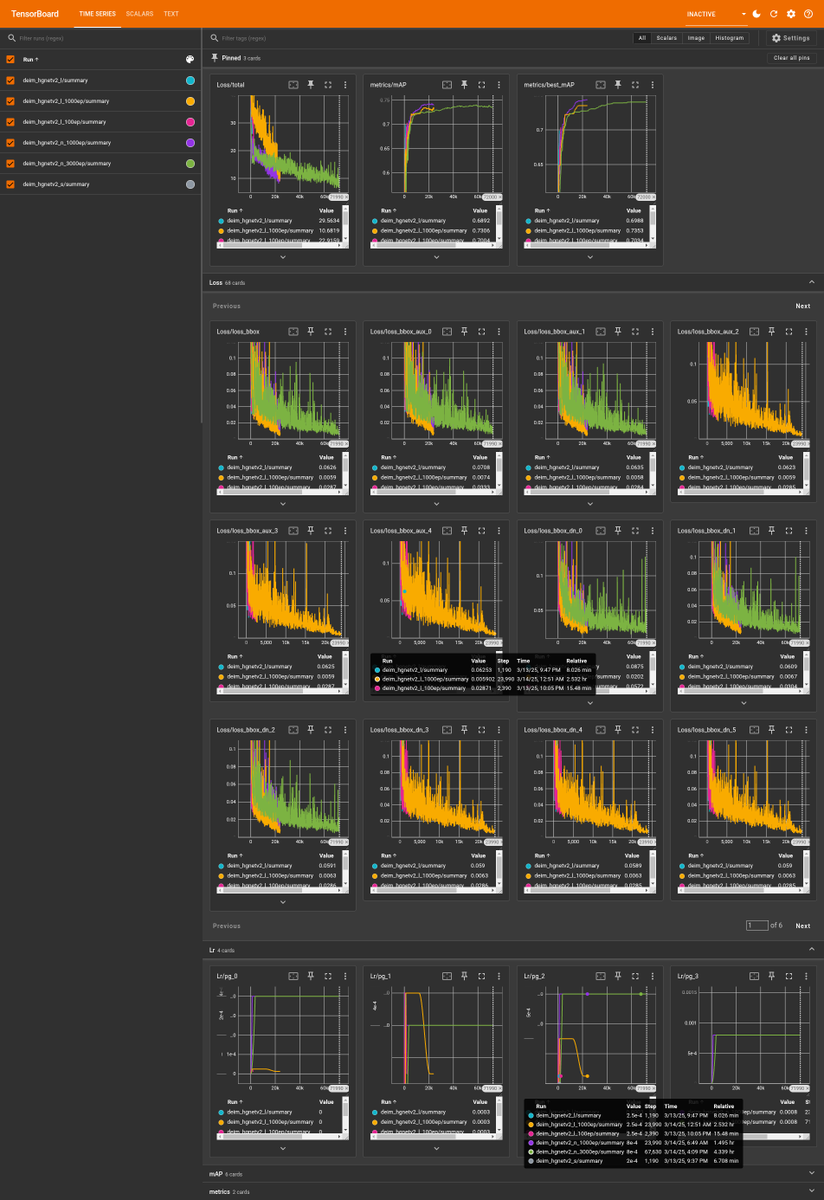Fit the metrics/mAP chart domain to data
Viewport: 824px width, 1200px height.
[x=447, y=84]
